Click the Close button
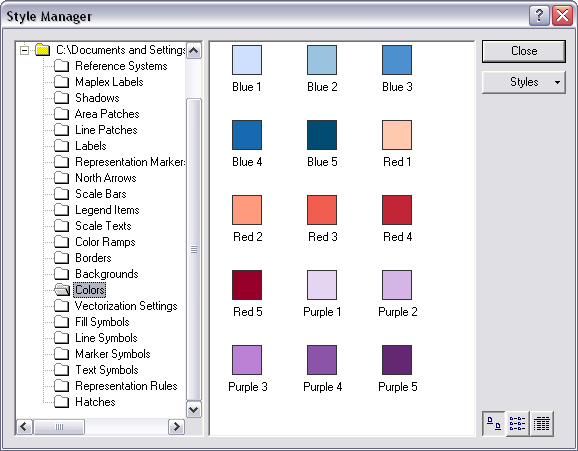 click(x=523, y=51)
